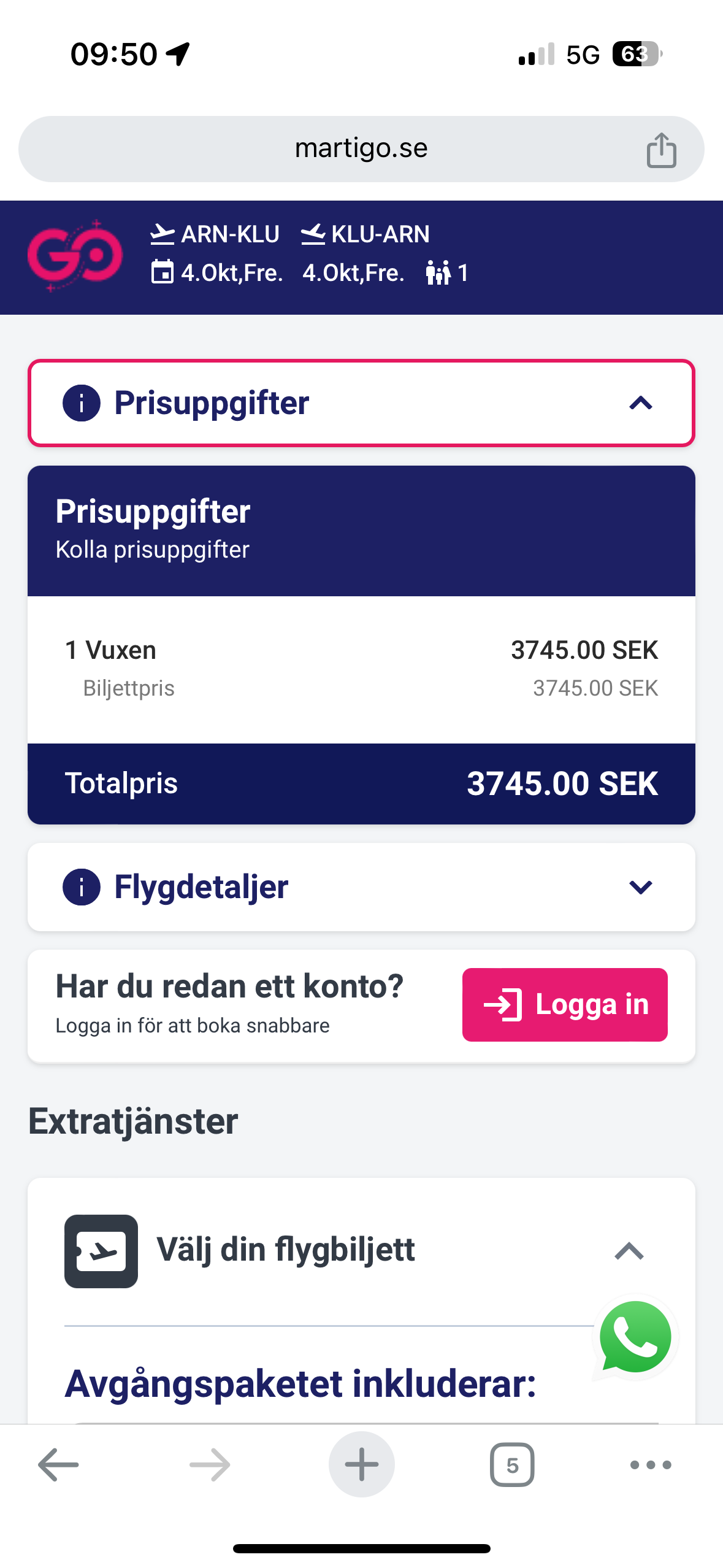Open WhatsApp chat bubble
This screenshot has width=723, height=1568.
(635, 1337)
